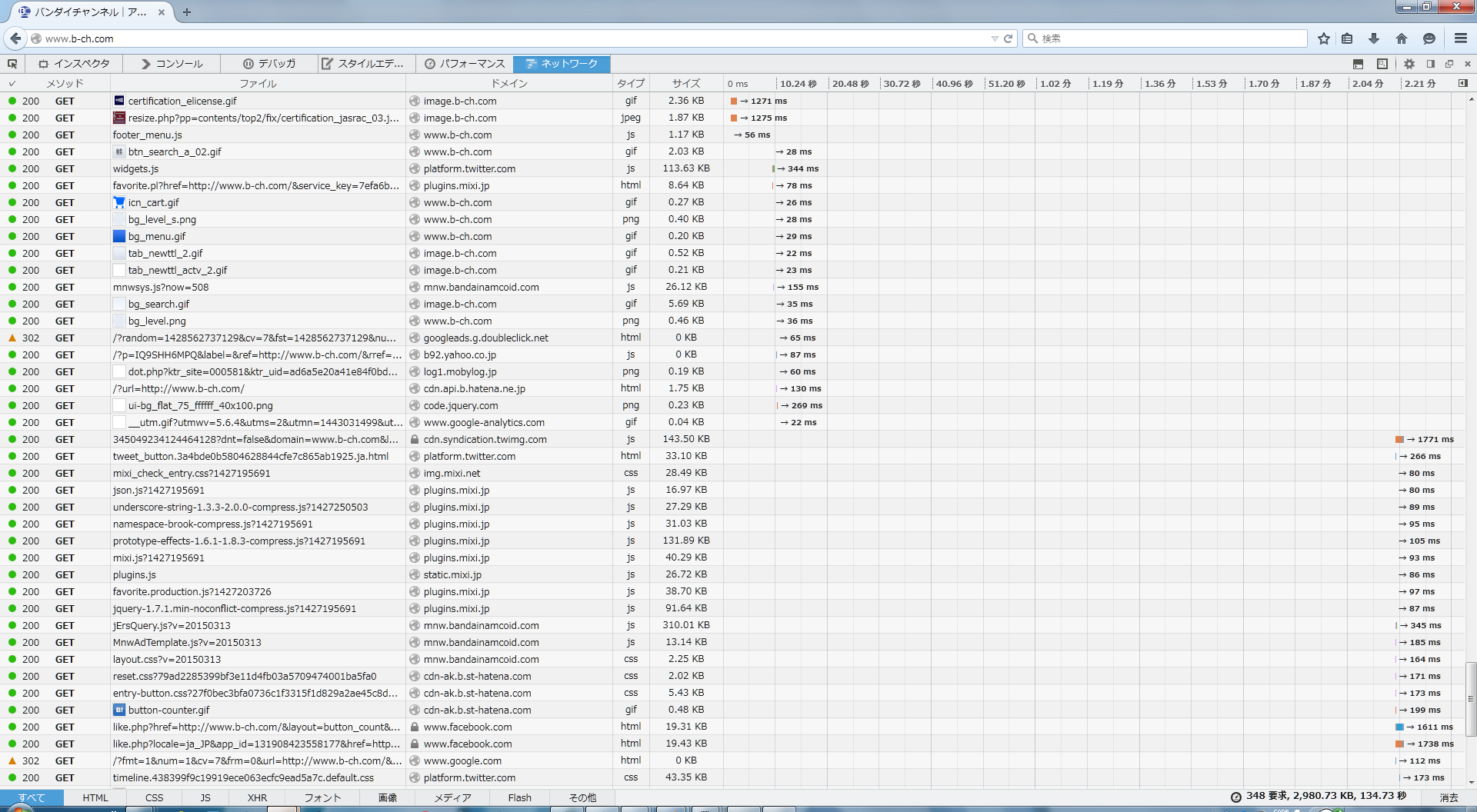This screenshot has height=812, width=1477.
Task: Open devtools settings gear icon
Action: coord(1409,64)
